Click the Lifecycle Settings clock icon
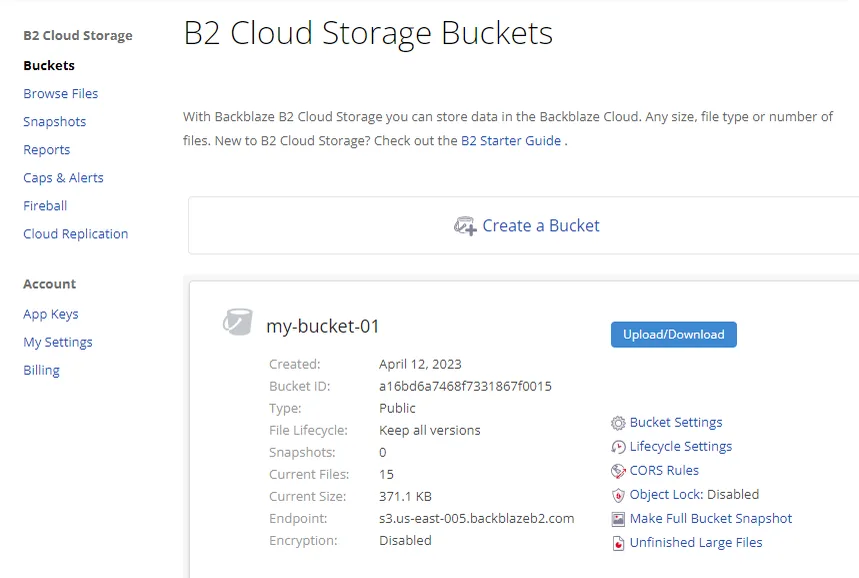 618,447
